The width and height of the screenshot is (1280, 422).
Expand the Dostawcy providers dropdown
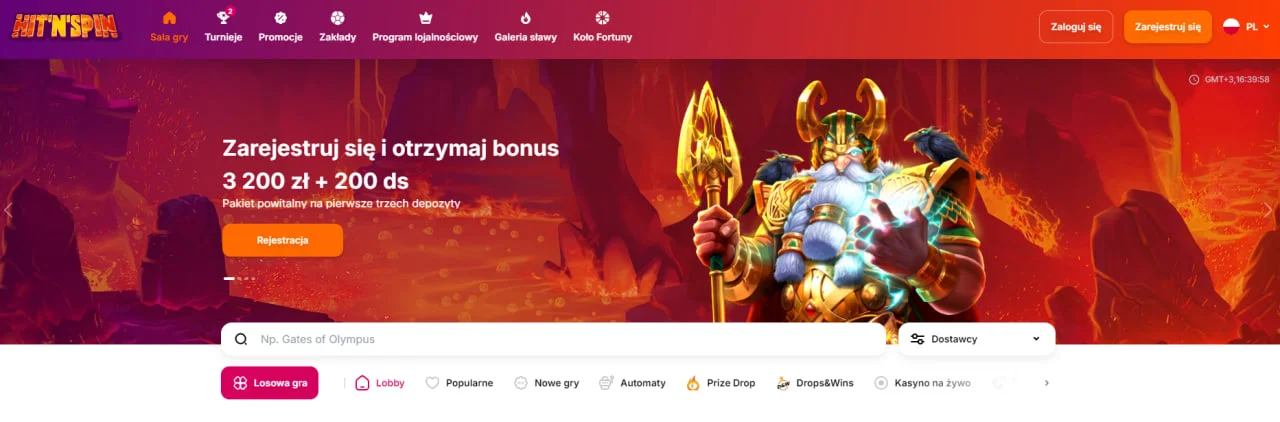point(977,339)
